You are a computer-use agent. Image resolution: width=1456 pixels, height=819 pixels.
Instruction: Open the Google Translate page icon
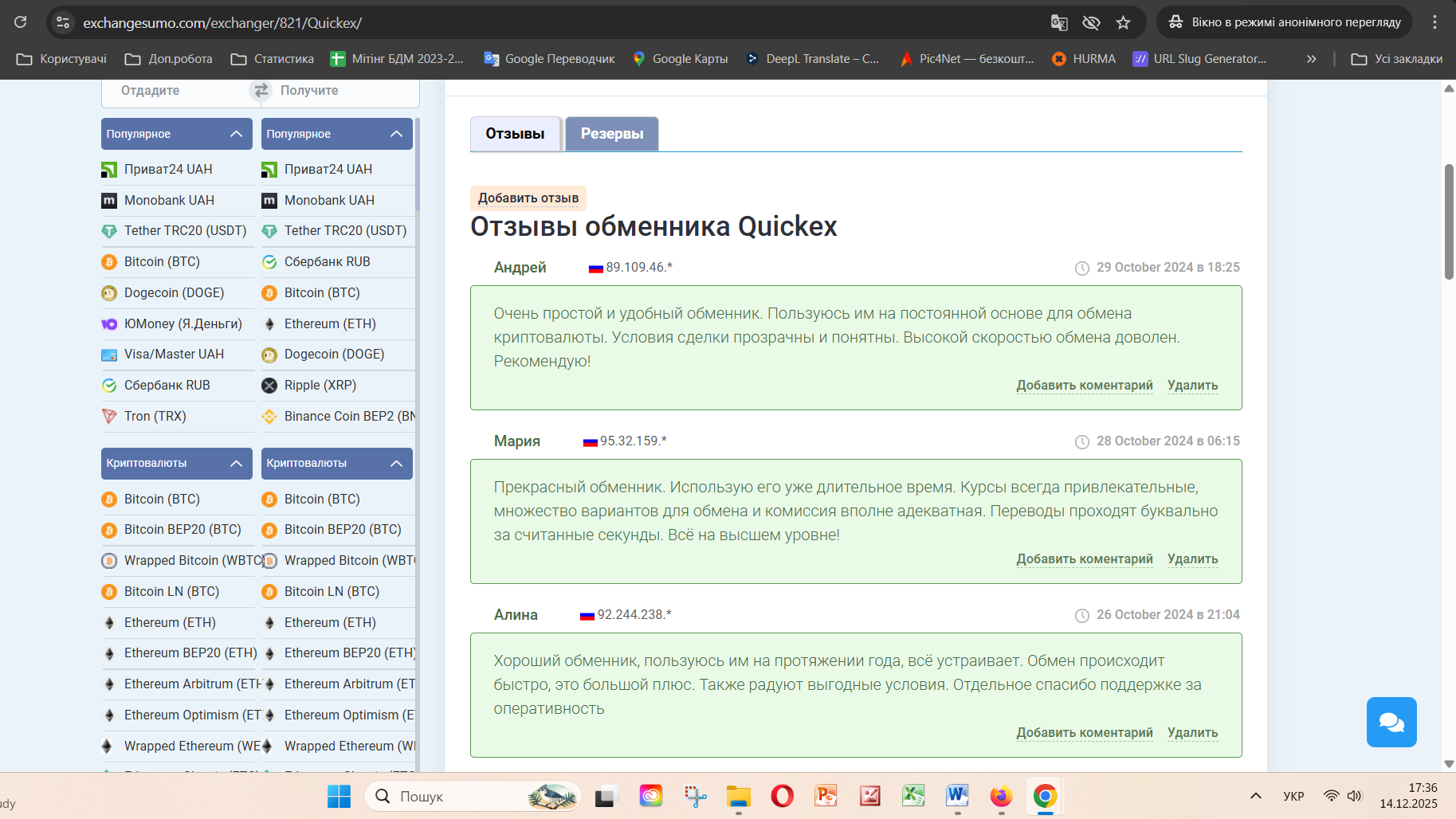click(1059, 22)
